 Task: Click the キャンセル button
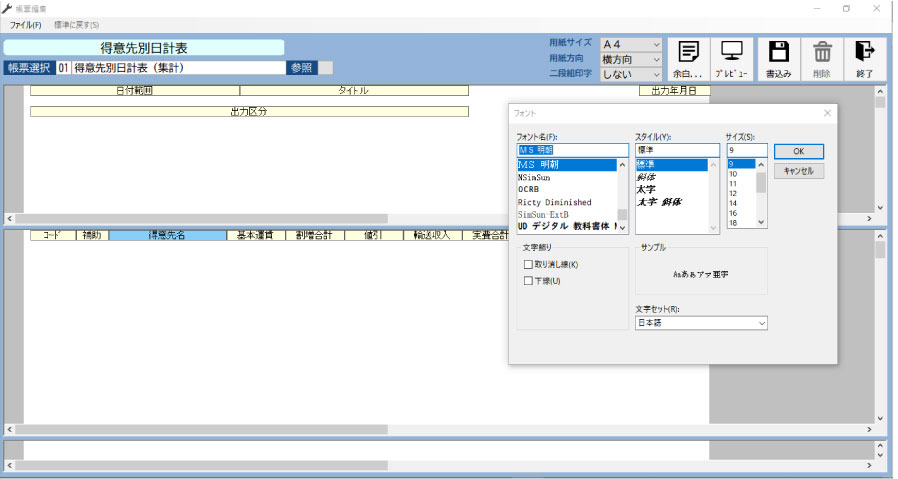798,171
